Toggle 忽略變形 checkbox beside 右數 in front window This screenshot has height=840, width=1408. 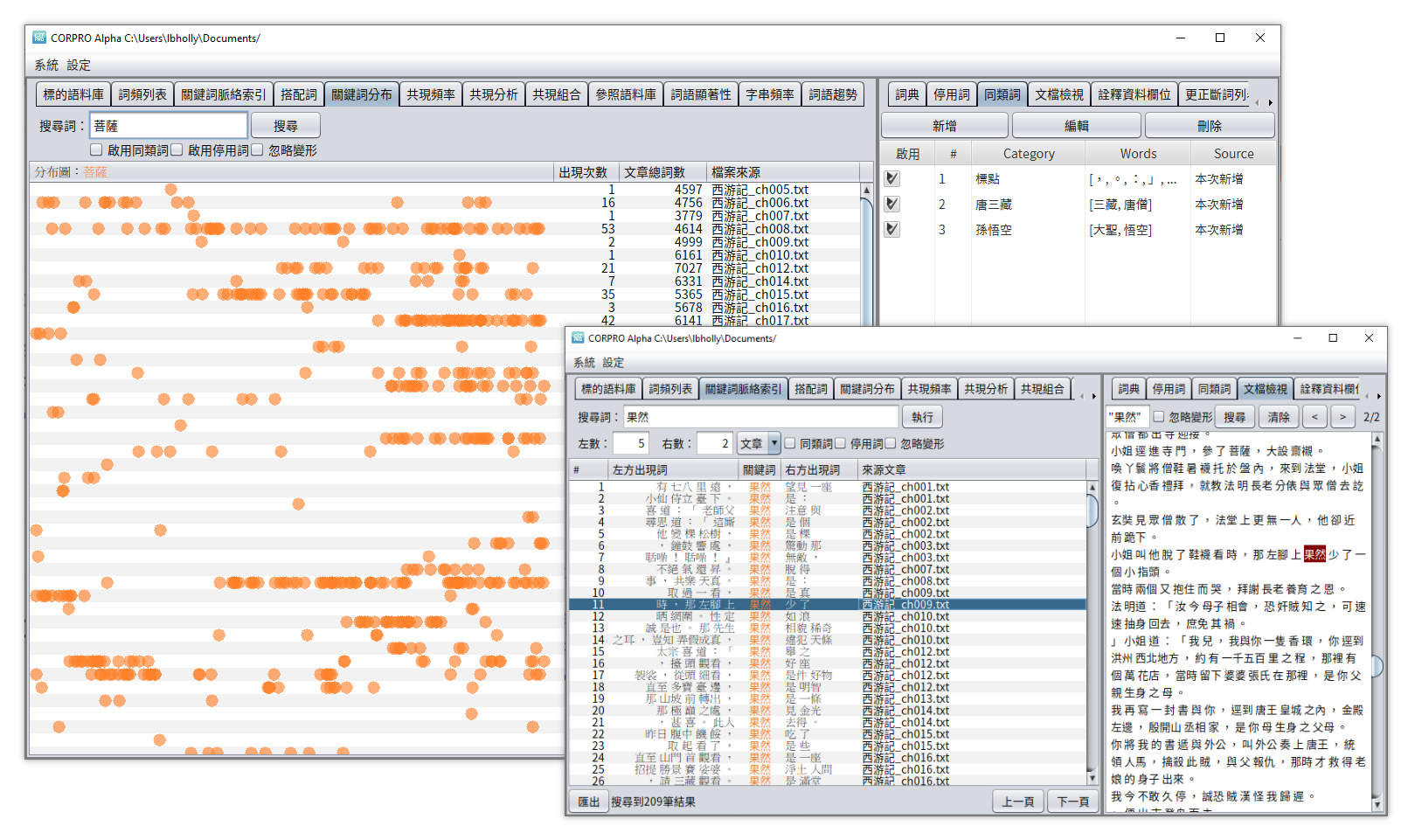[891, 443]
